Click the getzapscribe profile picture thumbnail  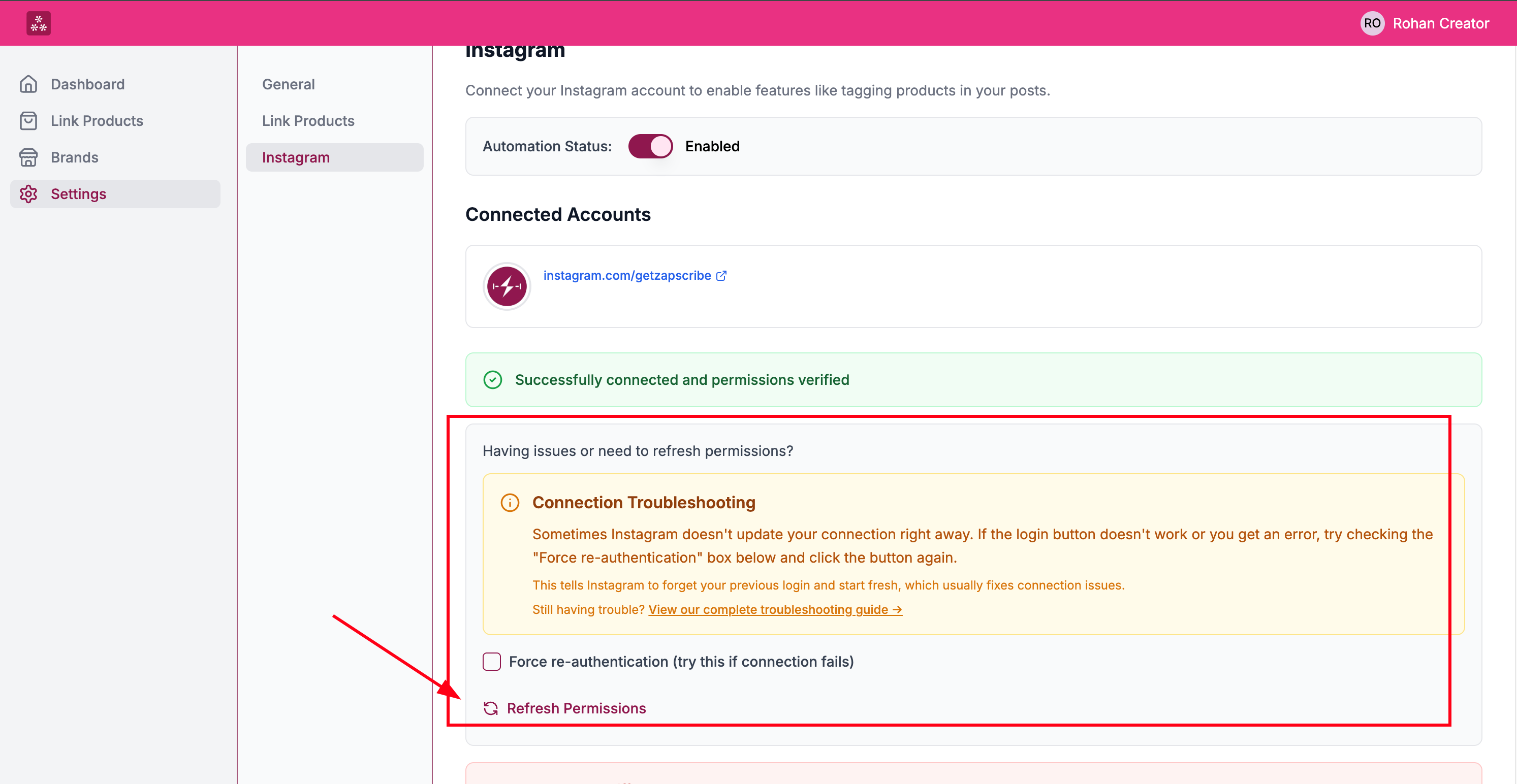507,286
